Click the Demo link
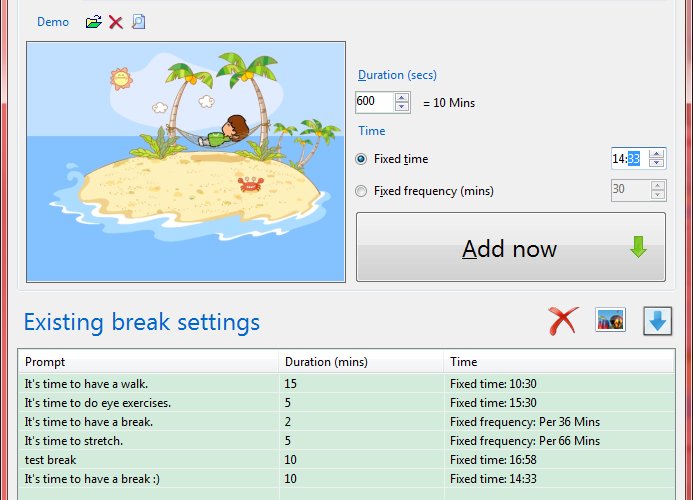Viewport: 693px width, 500px height. pyautogui.click(x=53, y=22)
